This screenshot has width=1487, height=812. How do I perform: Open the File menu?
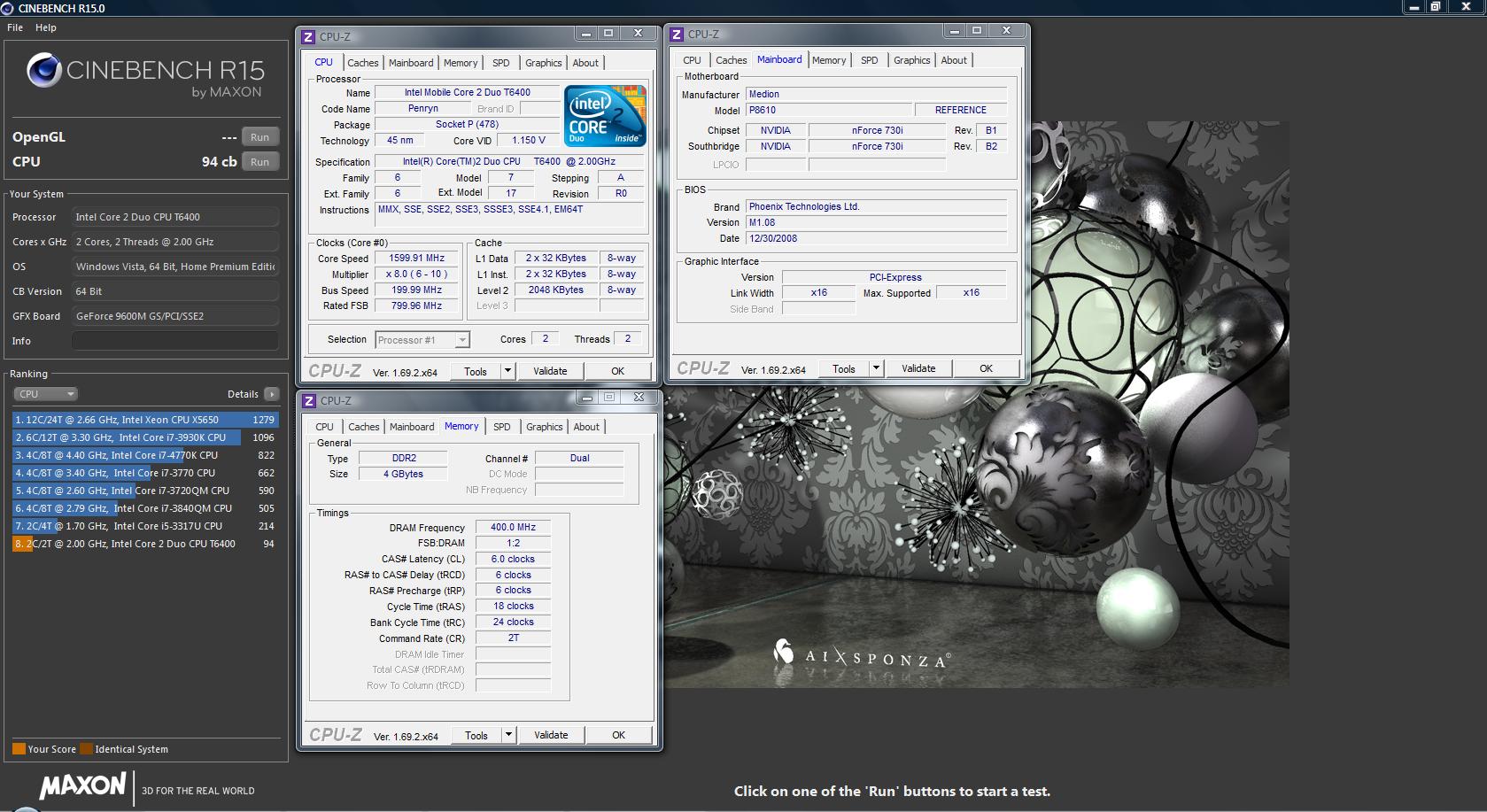point(15,27)
